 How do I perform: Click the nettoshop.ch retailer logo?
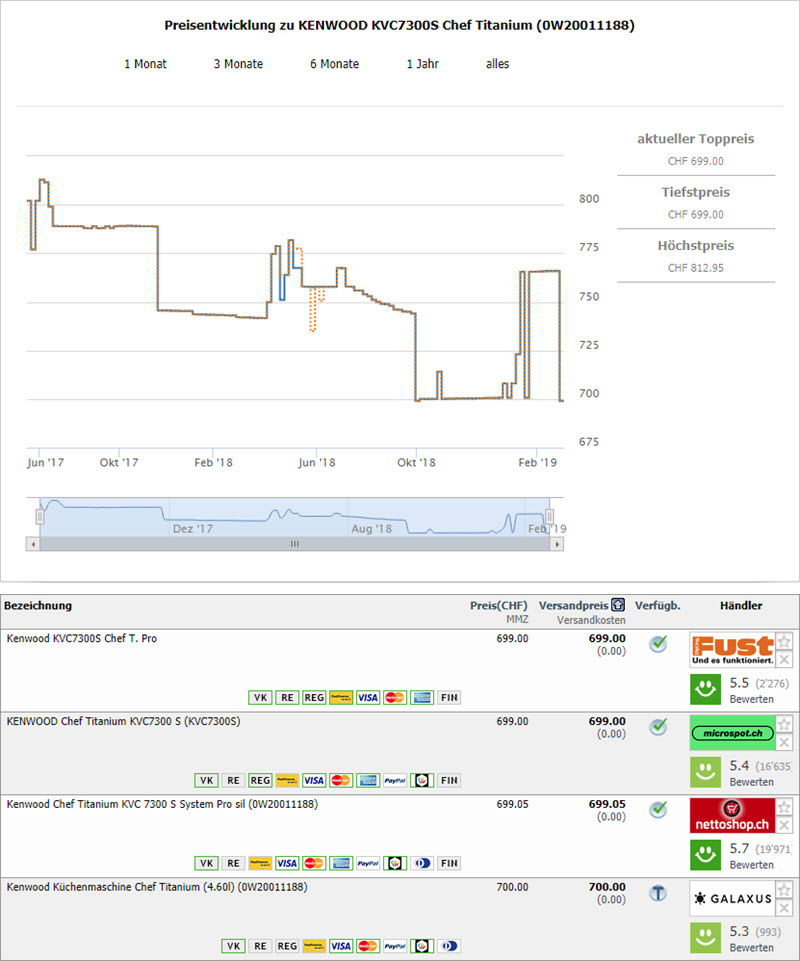[733, 816]
